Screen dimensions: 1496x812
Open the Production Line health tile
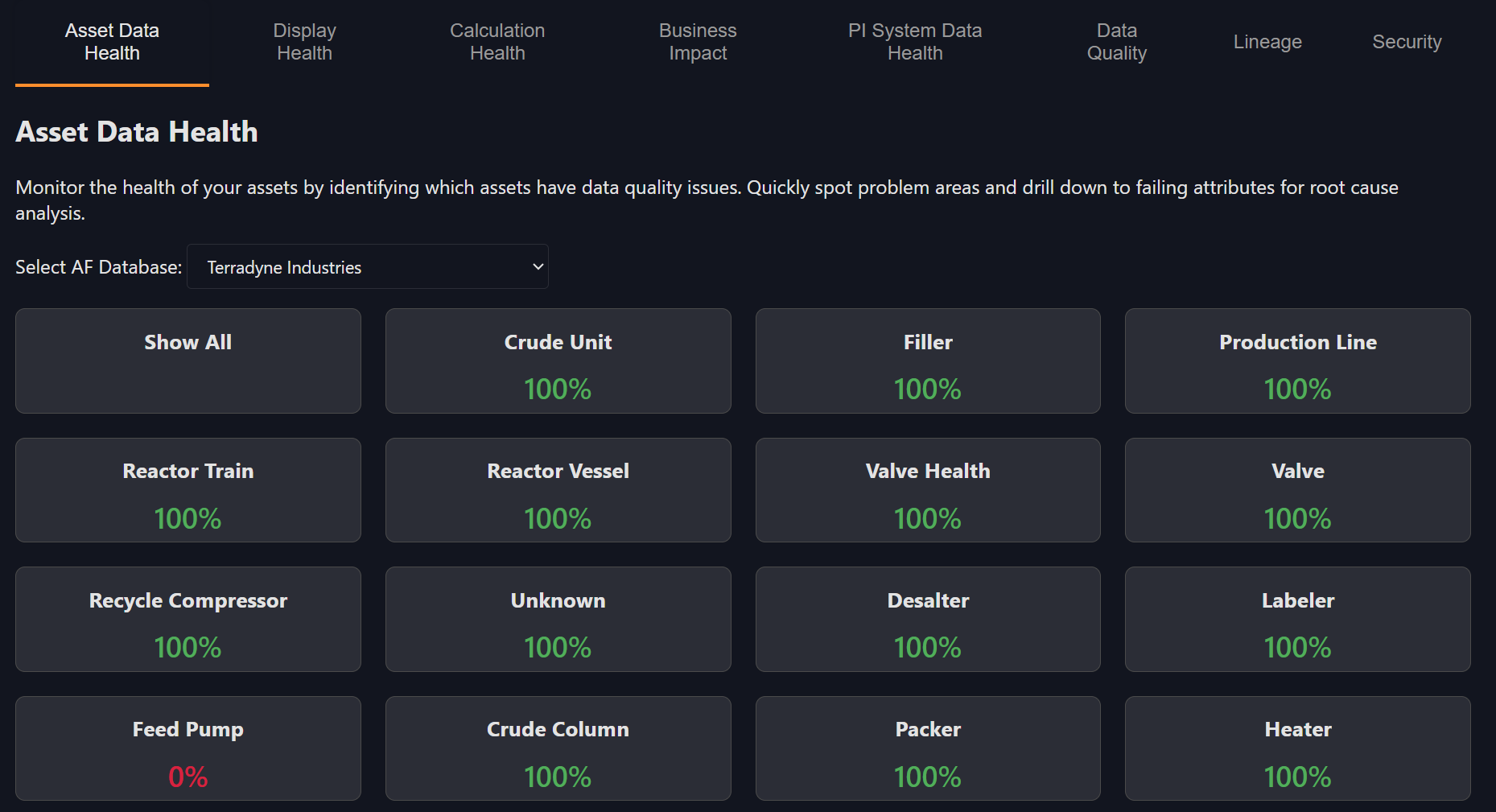[1297, 361]
